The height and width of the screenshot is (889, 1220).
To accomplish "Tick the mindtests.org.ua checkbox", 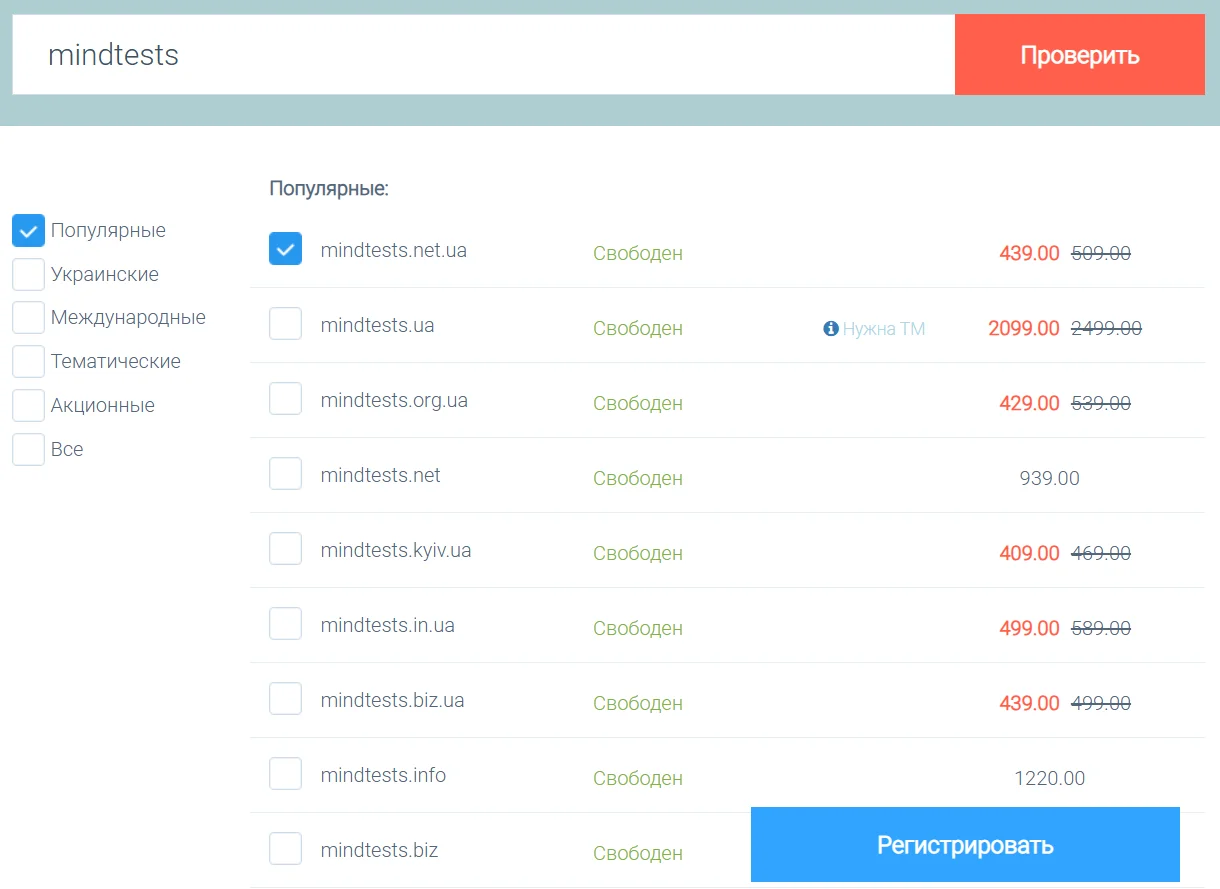I will (x=286, y=399).
